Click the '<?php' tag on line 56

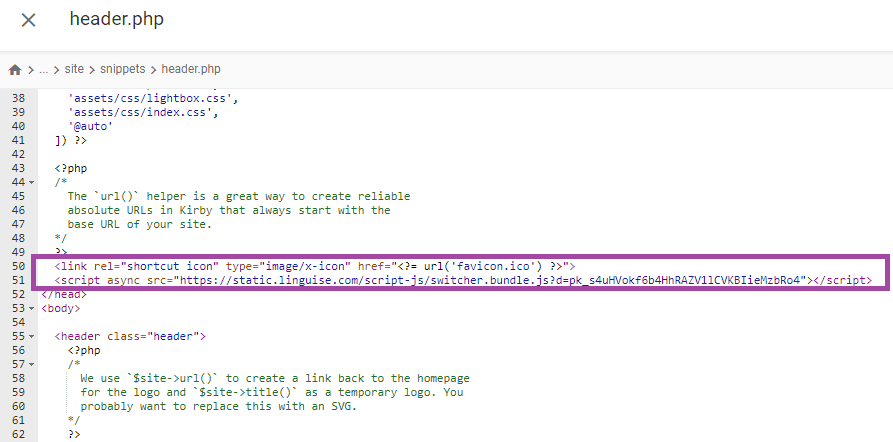click(x=84, y=350)
